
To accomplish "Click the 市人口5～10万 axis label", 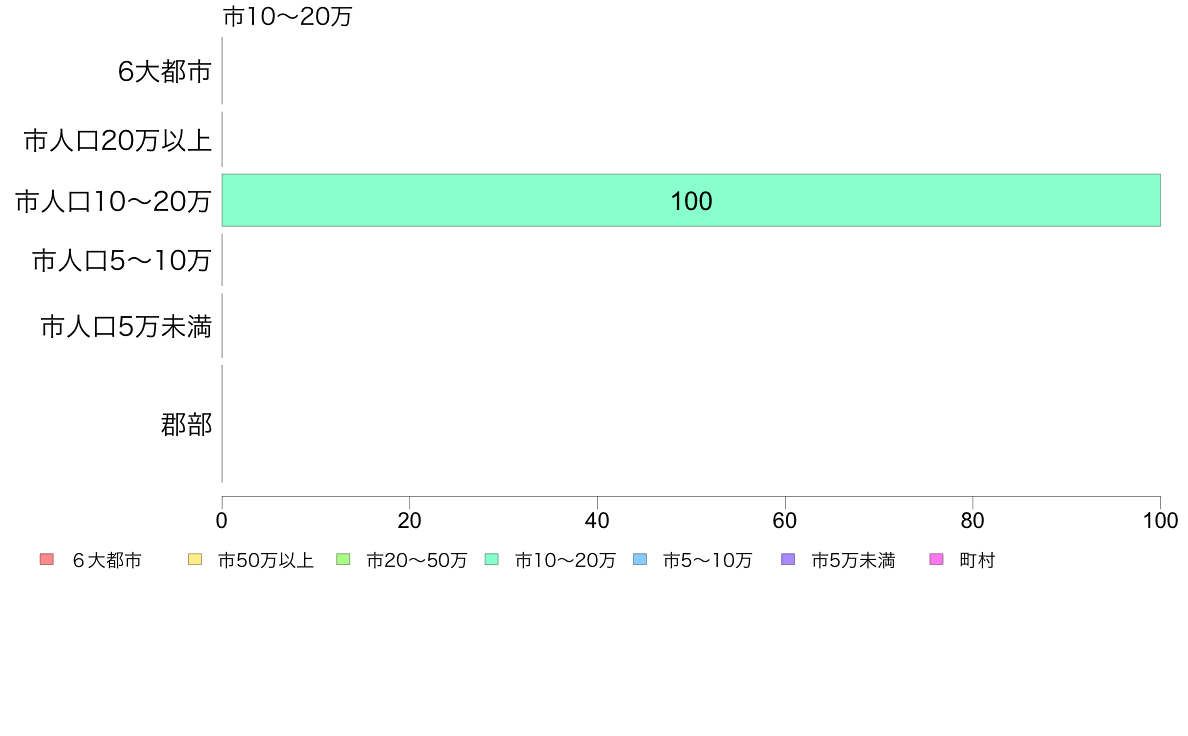I will click(x=121, y=261).
